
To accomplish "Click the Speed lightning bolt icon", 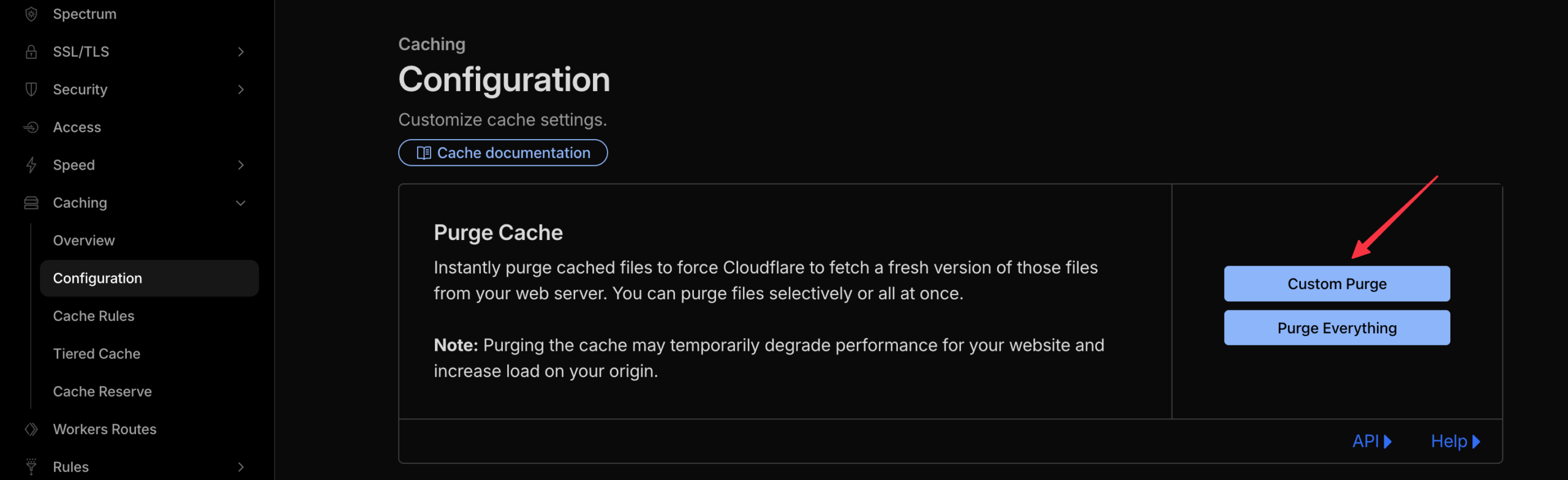I will click(x=31, y=165).
